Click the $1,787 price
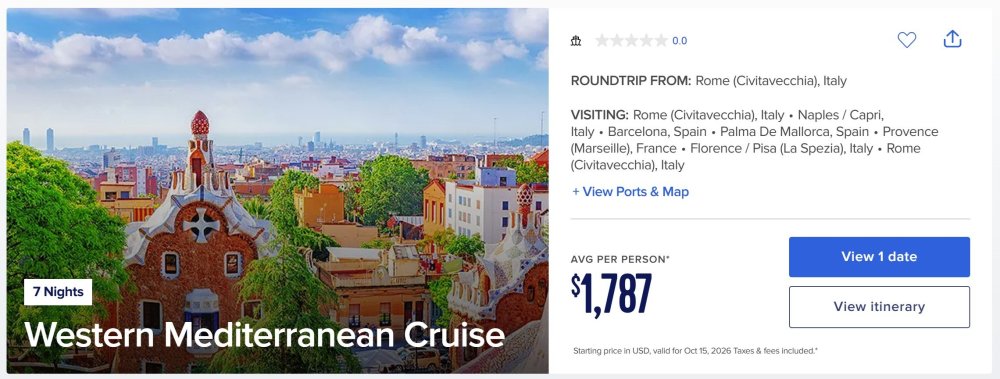This screenshot has width=1000, height=379. click(x=612, y=294)
